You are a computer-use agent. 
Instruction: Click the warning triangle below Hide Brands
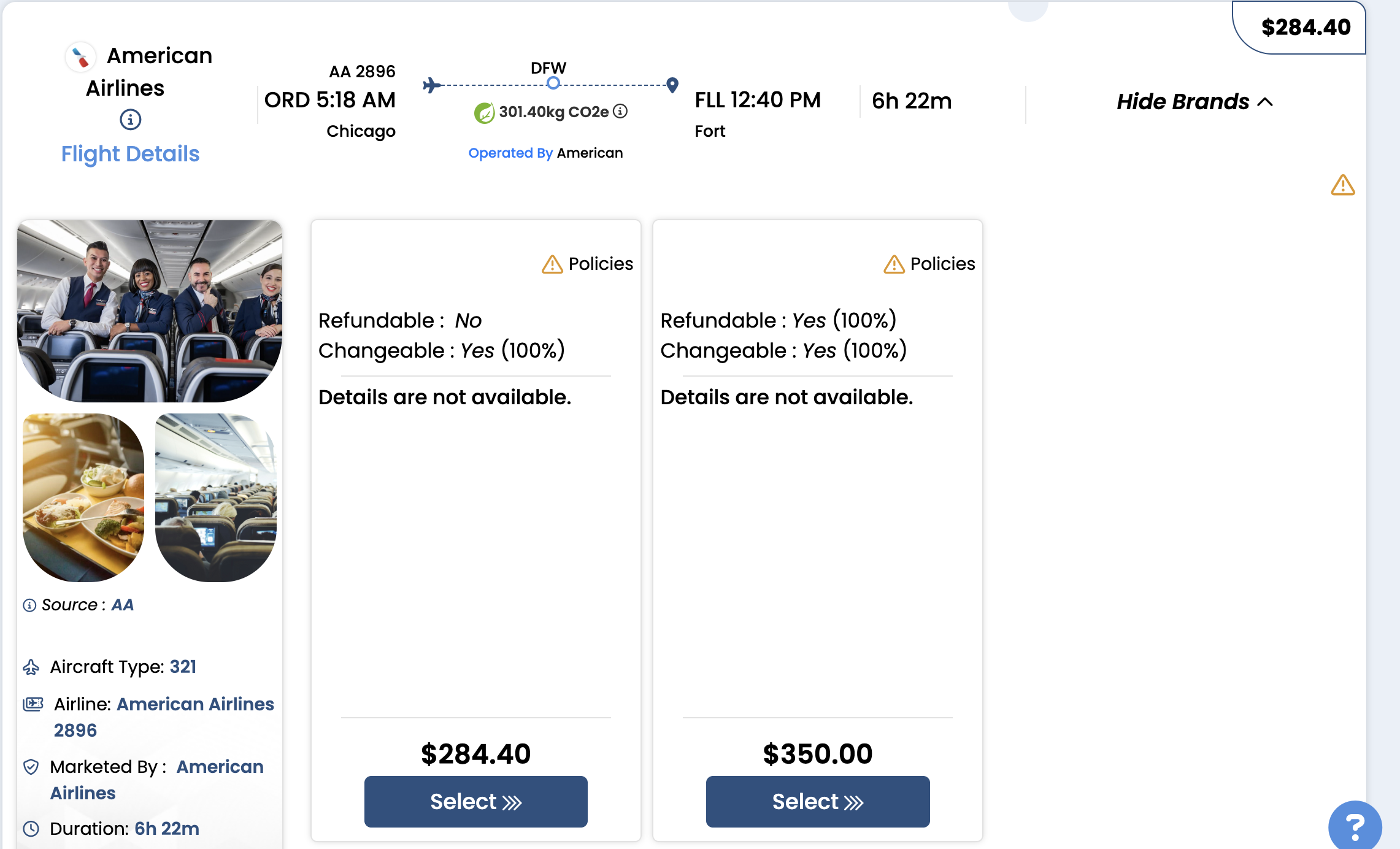tap(1342, 185)
